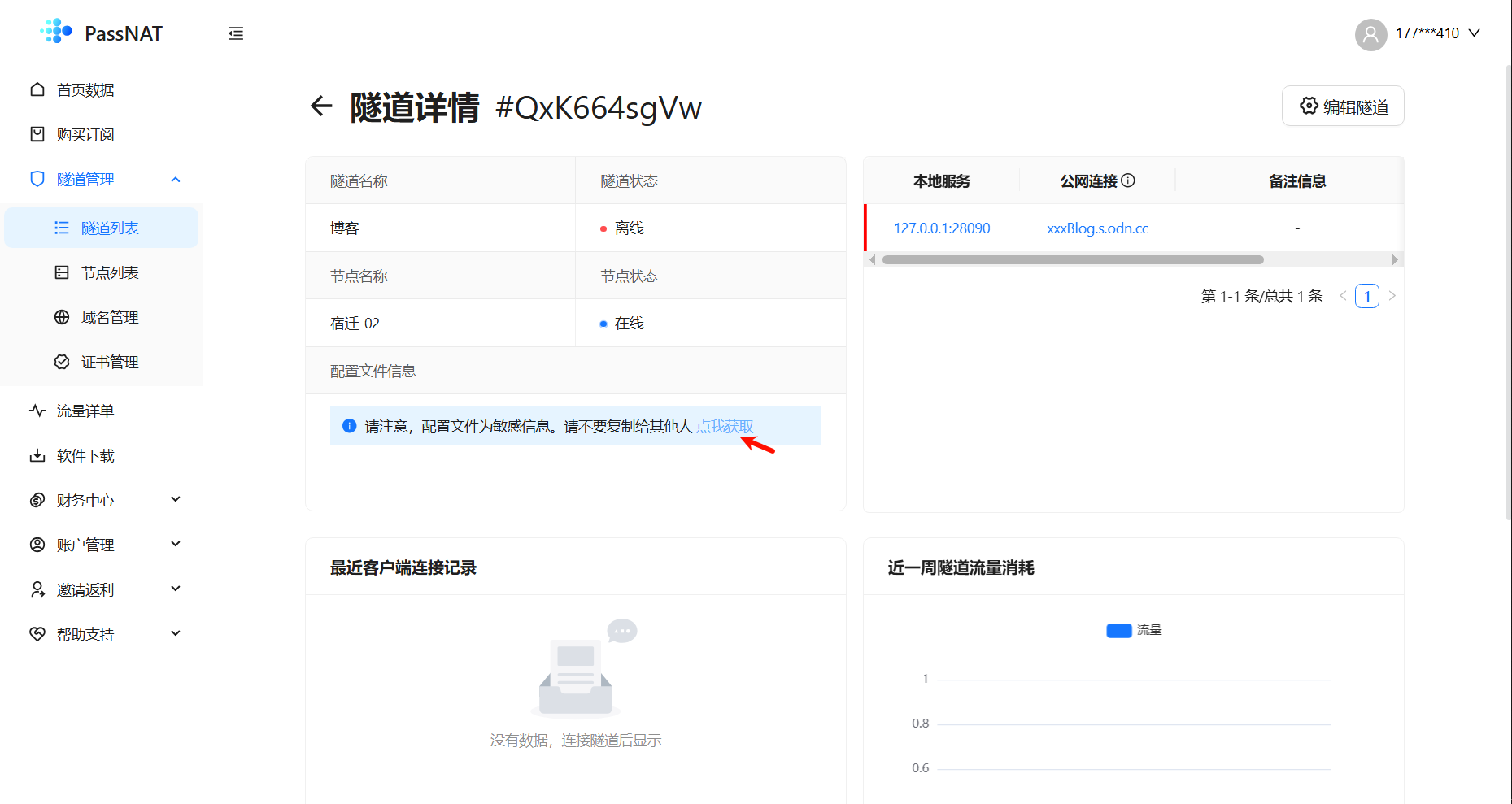Image resolution: width=1512 pixels, height=804 pixels.
Task: Click the home icon for 首页数据
Action: coord(37,89)
